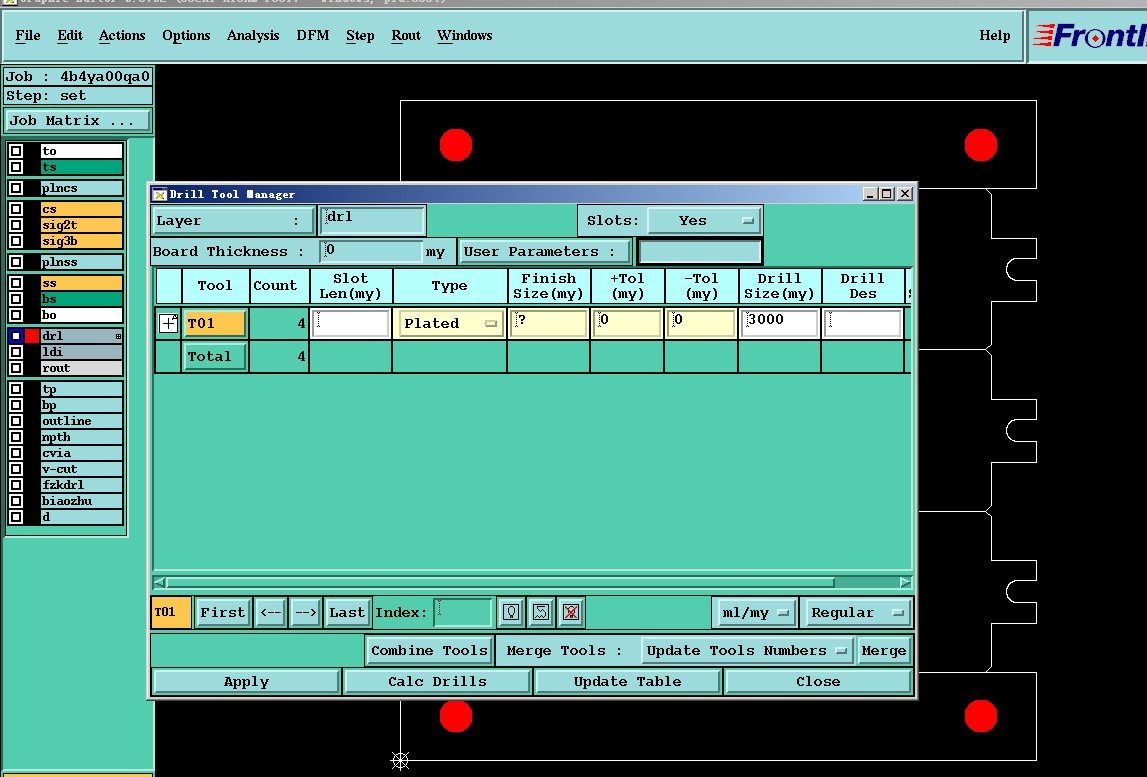Click the Board Thickness input field

(372, 251)
